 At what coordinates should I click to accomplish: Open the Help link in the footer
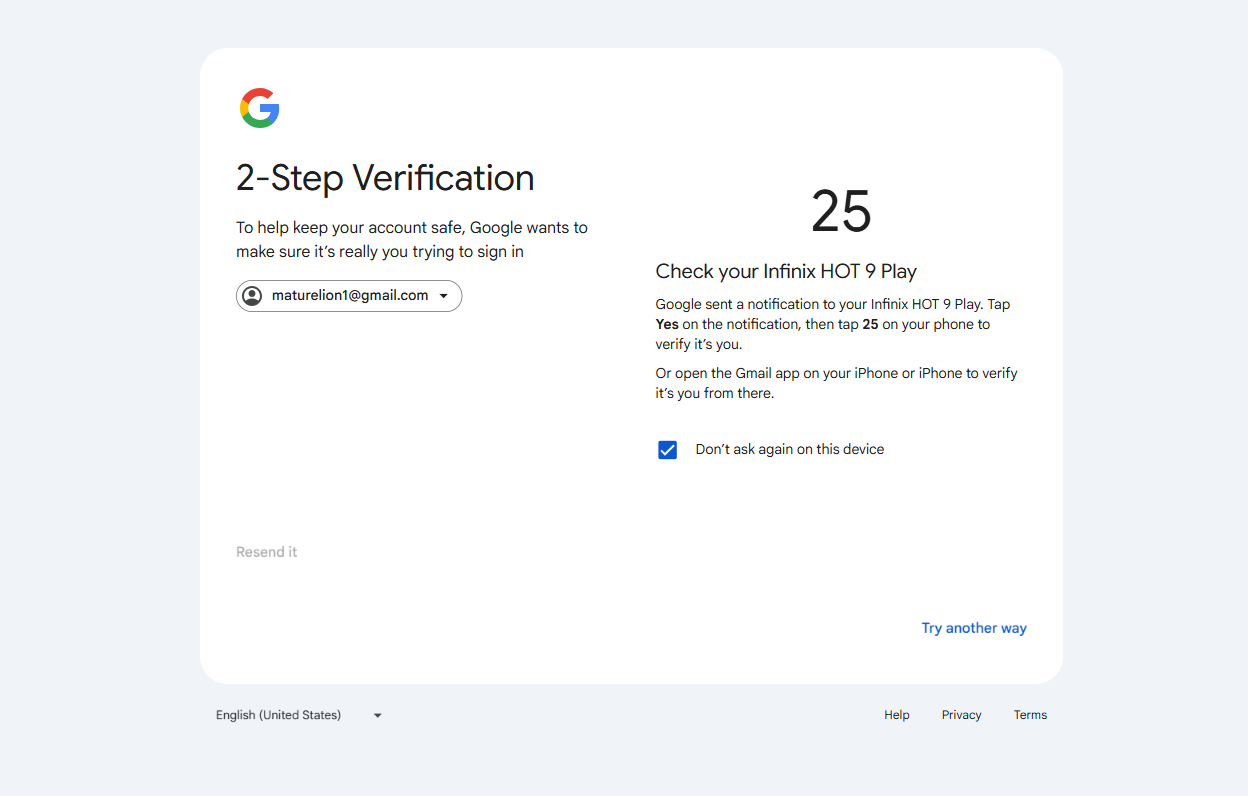897,715
